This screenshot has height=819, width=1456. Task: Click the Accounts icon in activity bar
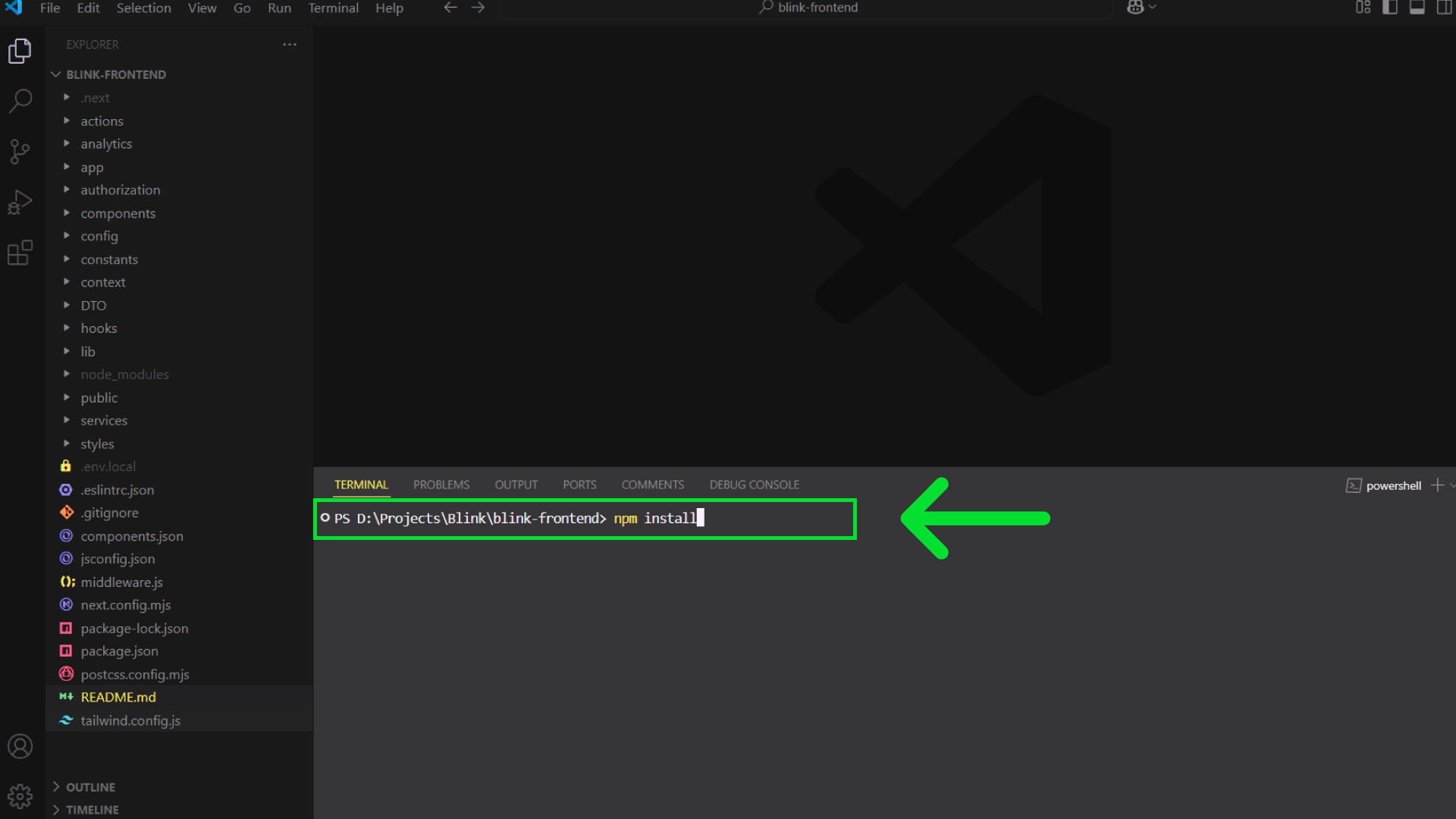click(20, 746)
